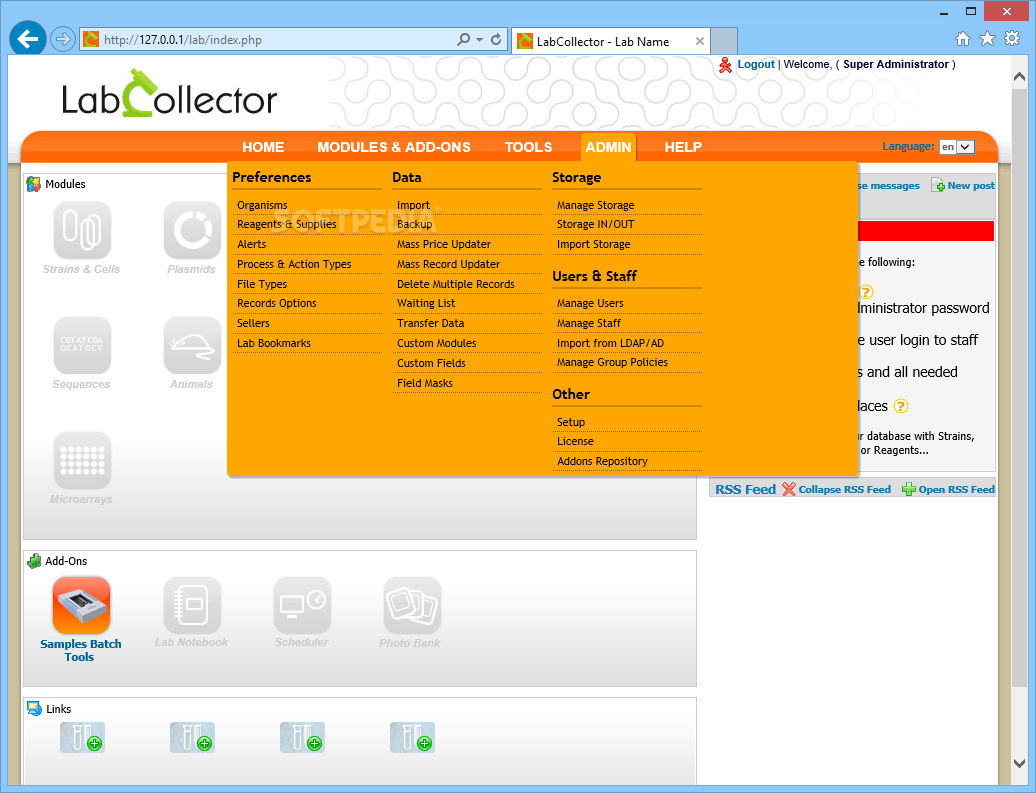Select Organisms under Preferences

click(262, 206)
